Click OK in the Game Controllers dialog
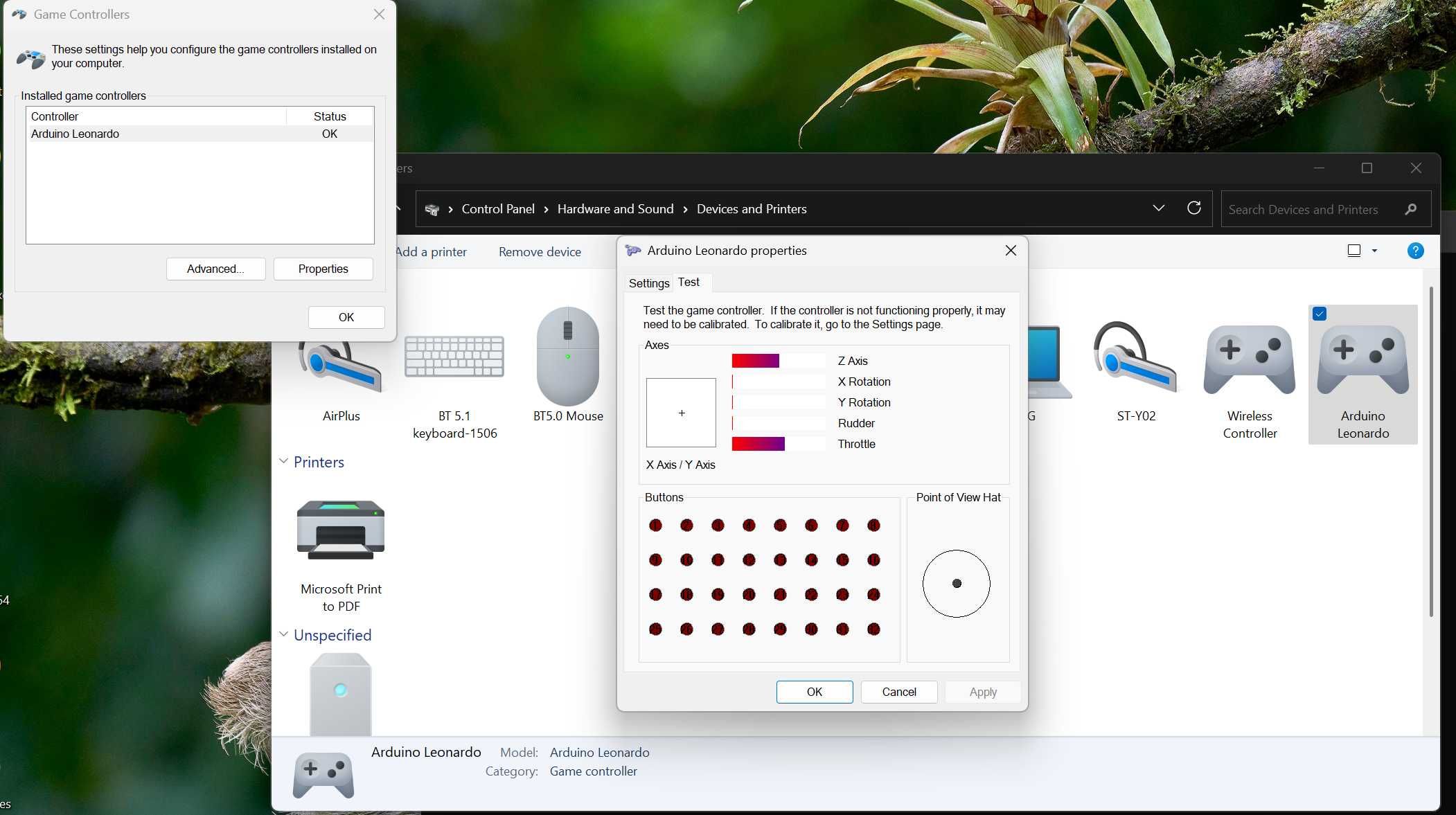 click(346, 317)
